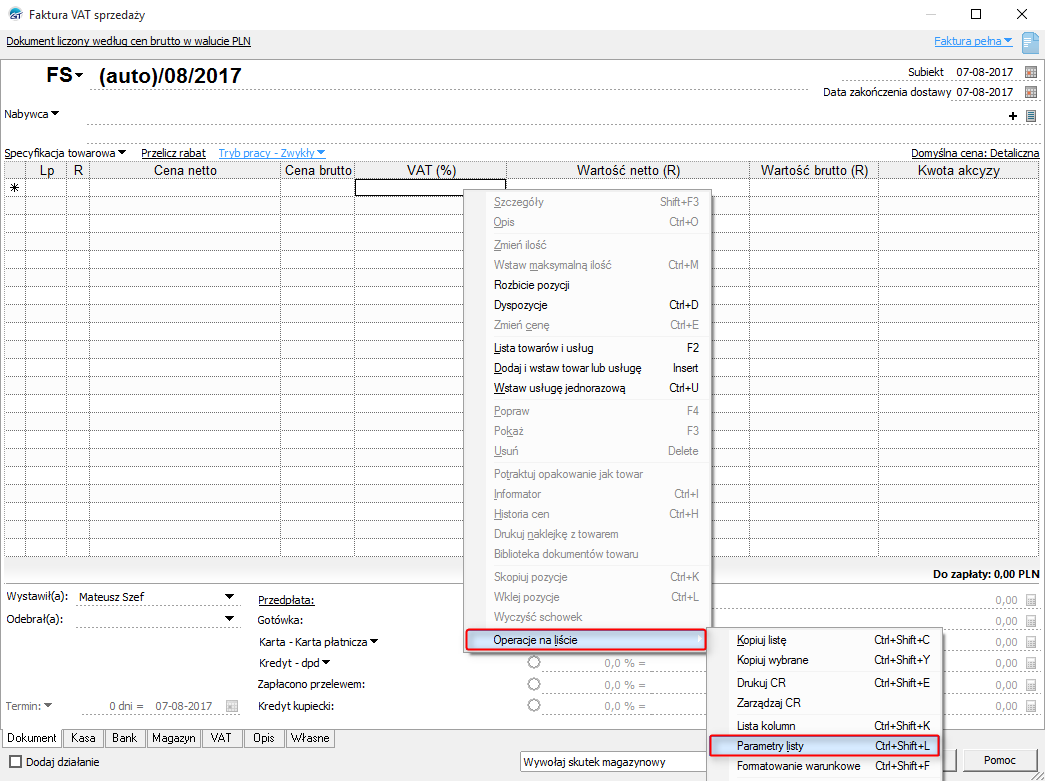Open calendar for Data zakończenia dostawy
The width and height of the screenshot is (1045, 781).
point(1031,92)
